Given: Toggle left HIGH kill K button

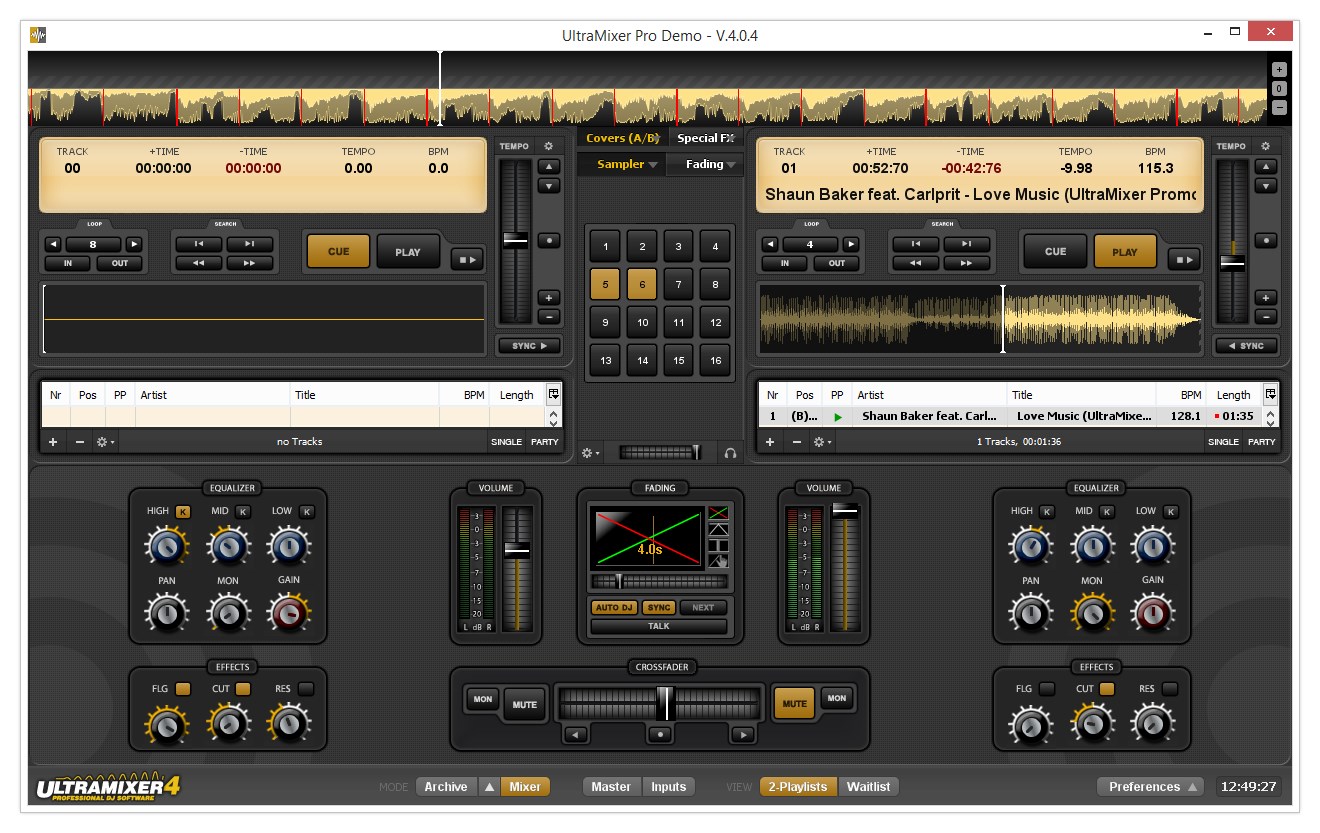Looking at the screenshot, I should 183,512.
